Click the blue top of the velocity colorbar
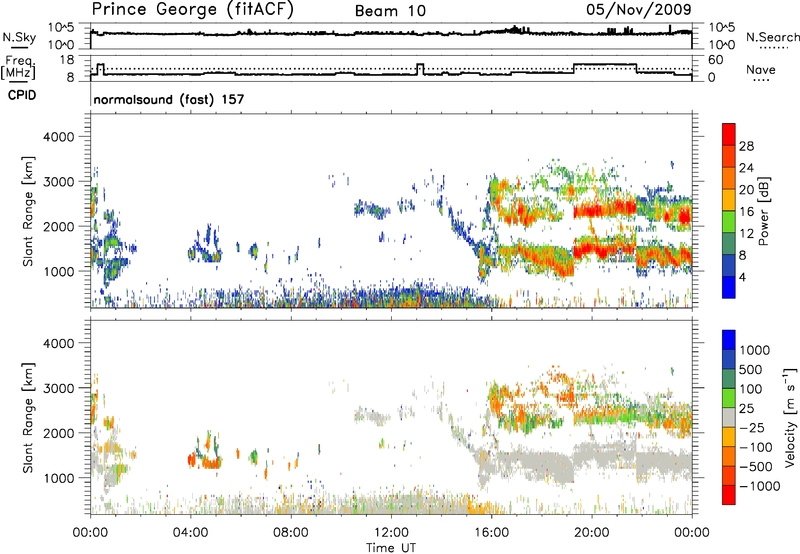 pyautogui.click(x=729, y=340)
